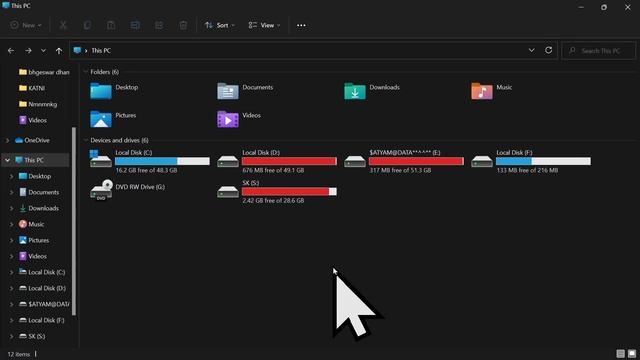640x360 pixels.
Task: Select Pictures in sidebar tree
Action: pos(34,240)
